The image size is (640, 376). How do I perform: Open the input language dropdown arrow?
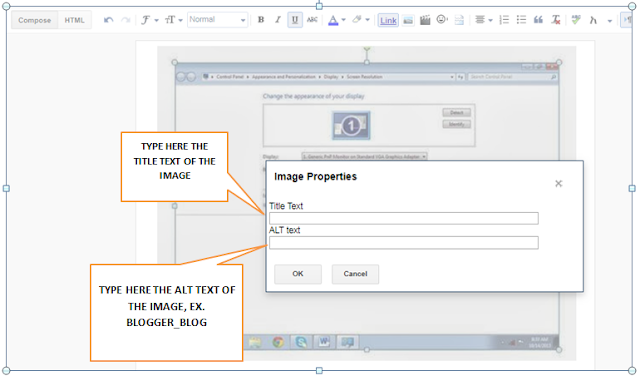[610, 20]
